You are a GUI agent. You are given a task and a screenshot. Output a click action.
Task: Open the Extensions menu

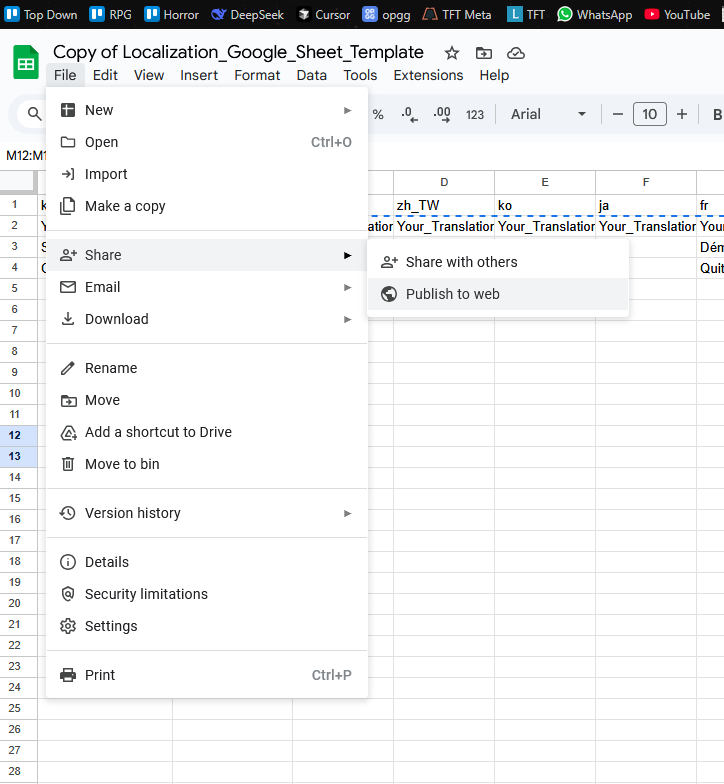(428, 75)
